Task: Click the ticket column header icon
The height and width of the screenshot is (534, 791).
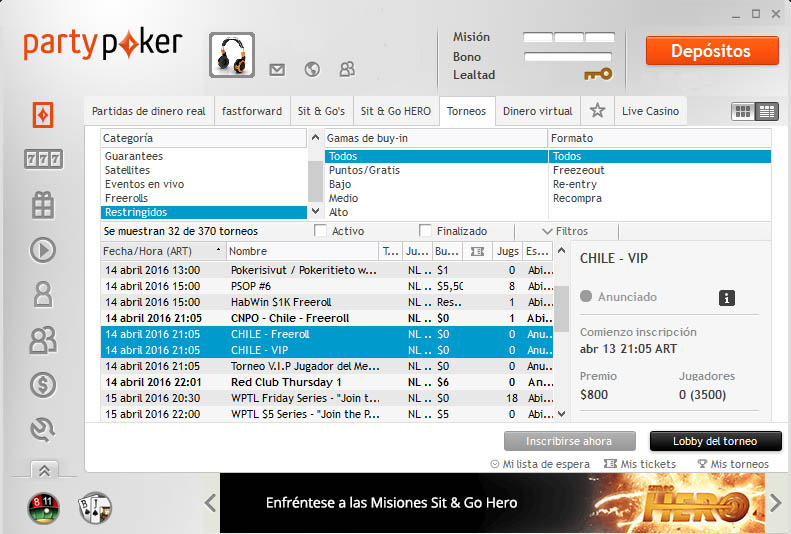Action: (477, 251)
